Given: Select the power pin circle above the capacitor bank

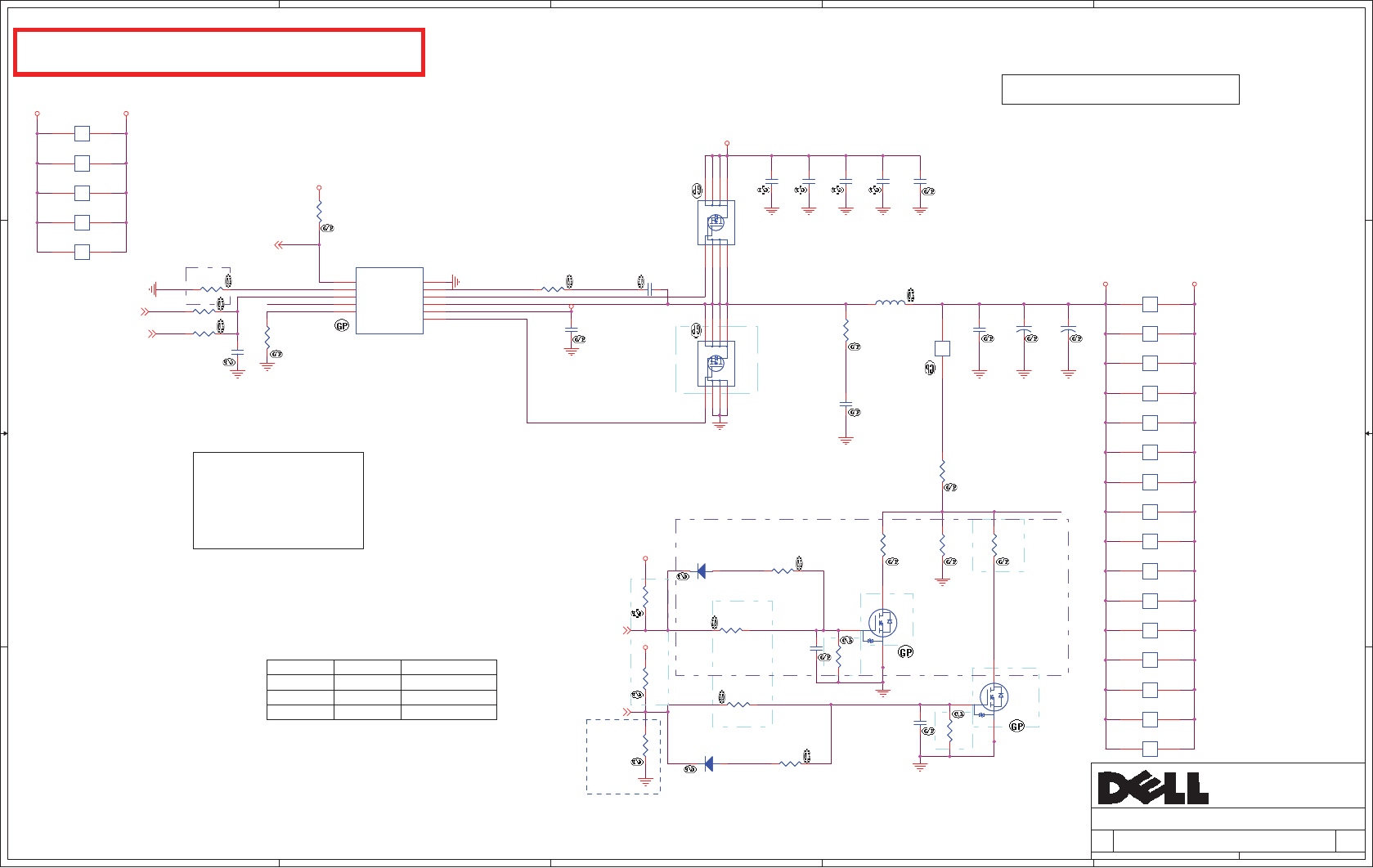Looking at the screenshot, I should coord(726,143).
